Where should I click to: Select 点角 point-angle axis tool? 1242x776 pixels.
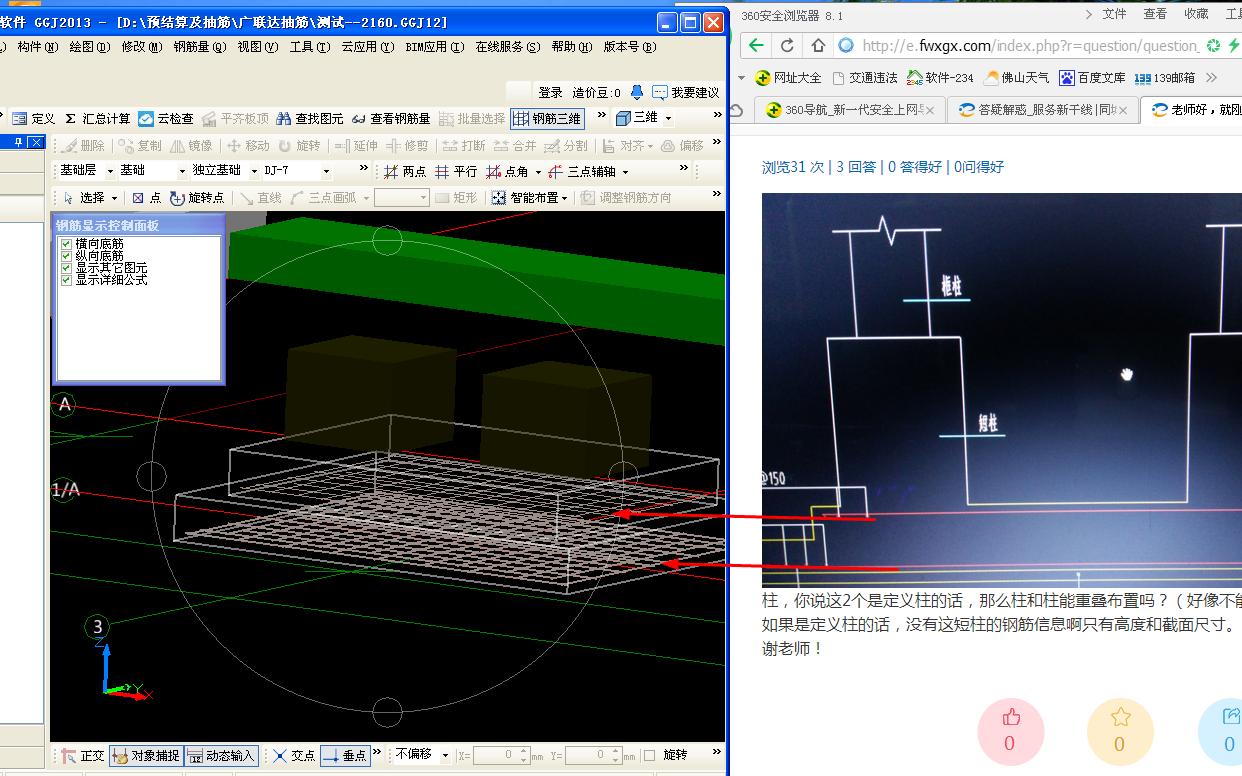[507, 171]
